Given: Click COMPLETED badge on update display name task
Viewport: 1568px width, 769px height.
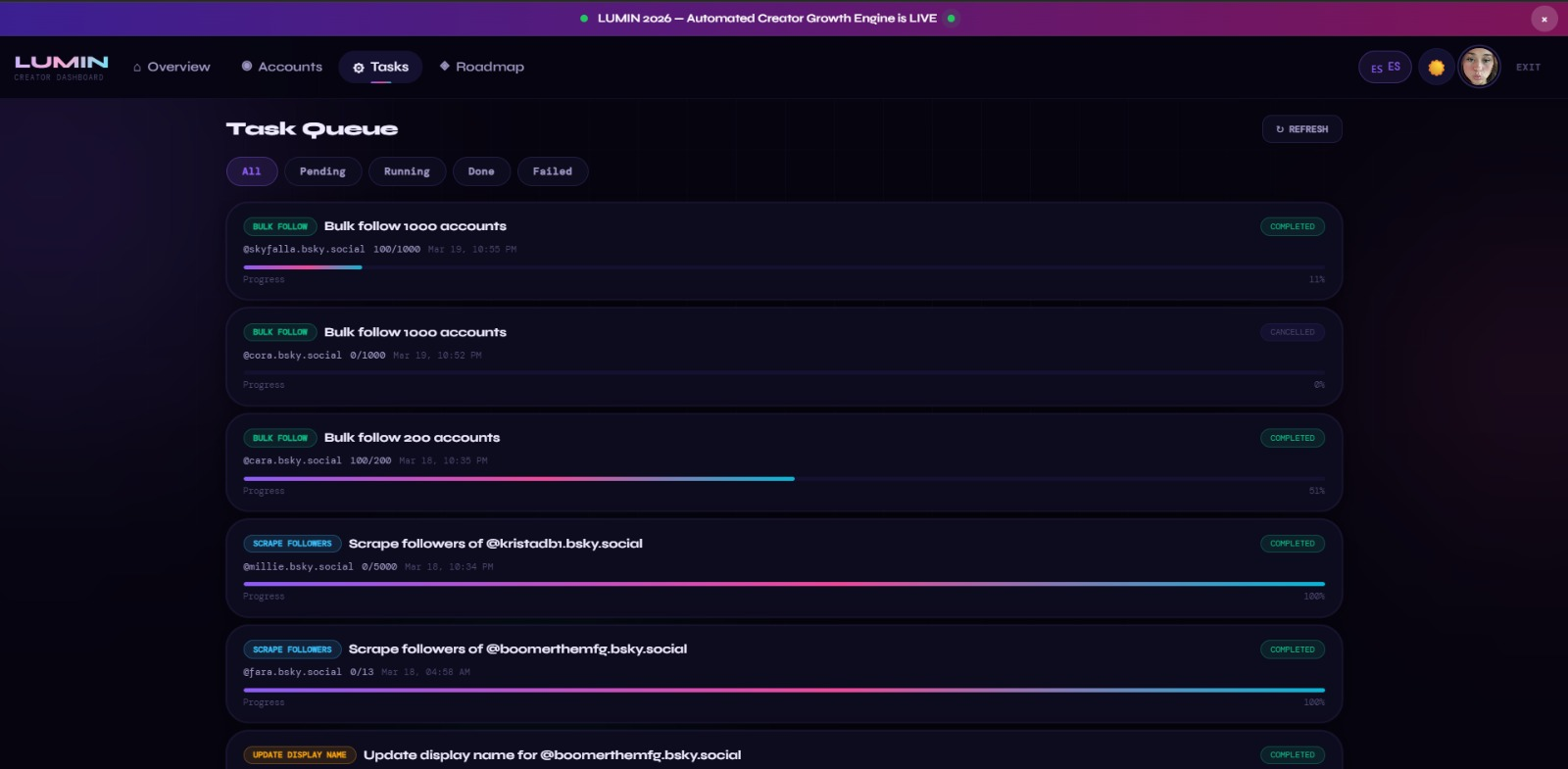Looking at the screenshot, I should (x=1293, y=755).
